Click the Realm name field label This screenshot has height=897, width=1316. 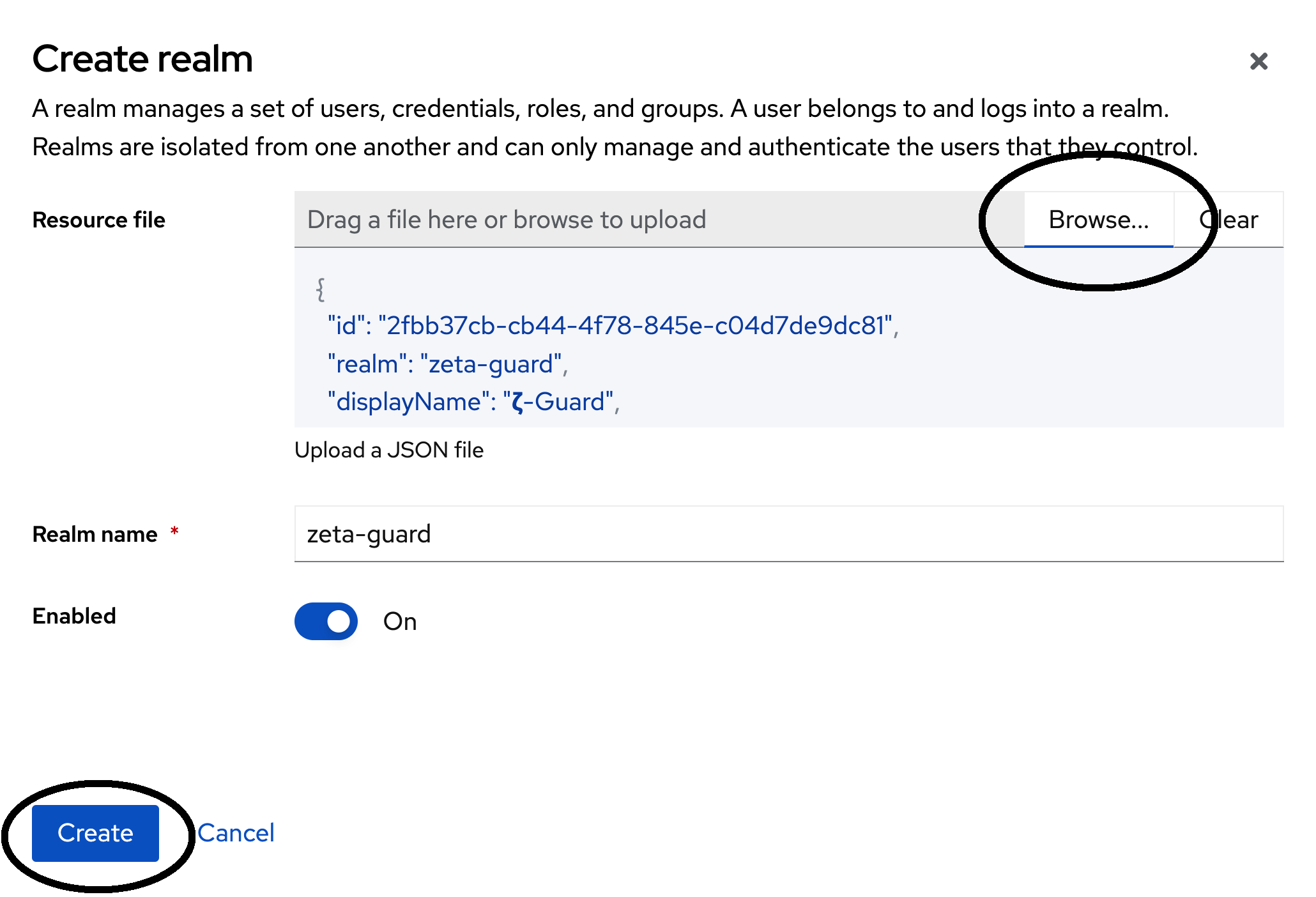coord(95,534)
